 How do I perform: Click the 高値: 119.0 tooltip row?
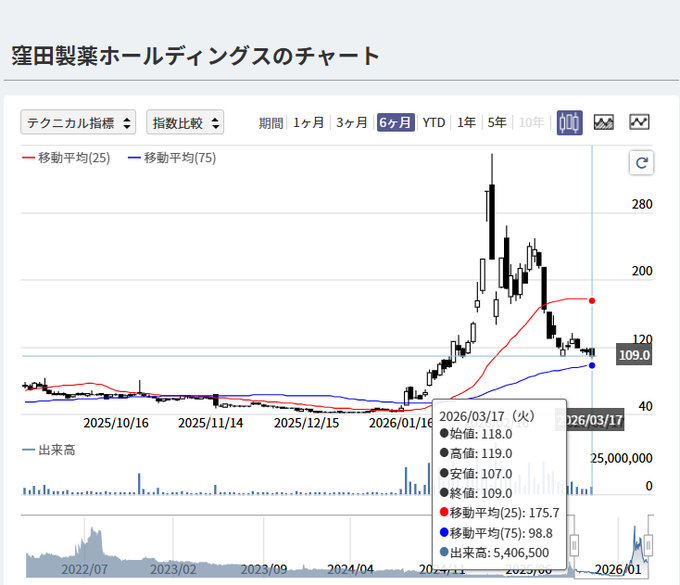coord(476,453)
